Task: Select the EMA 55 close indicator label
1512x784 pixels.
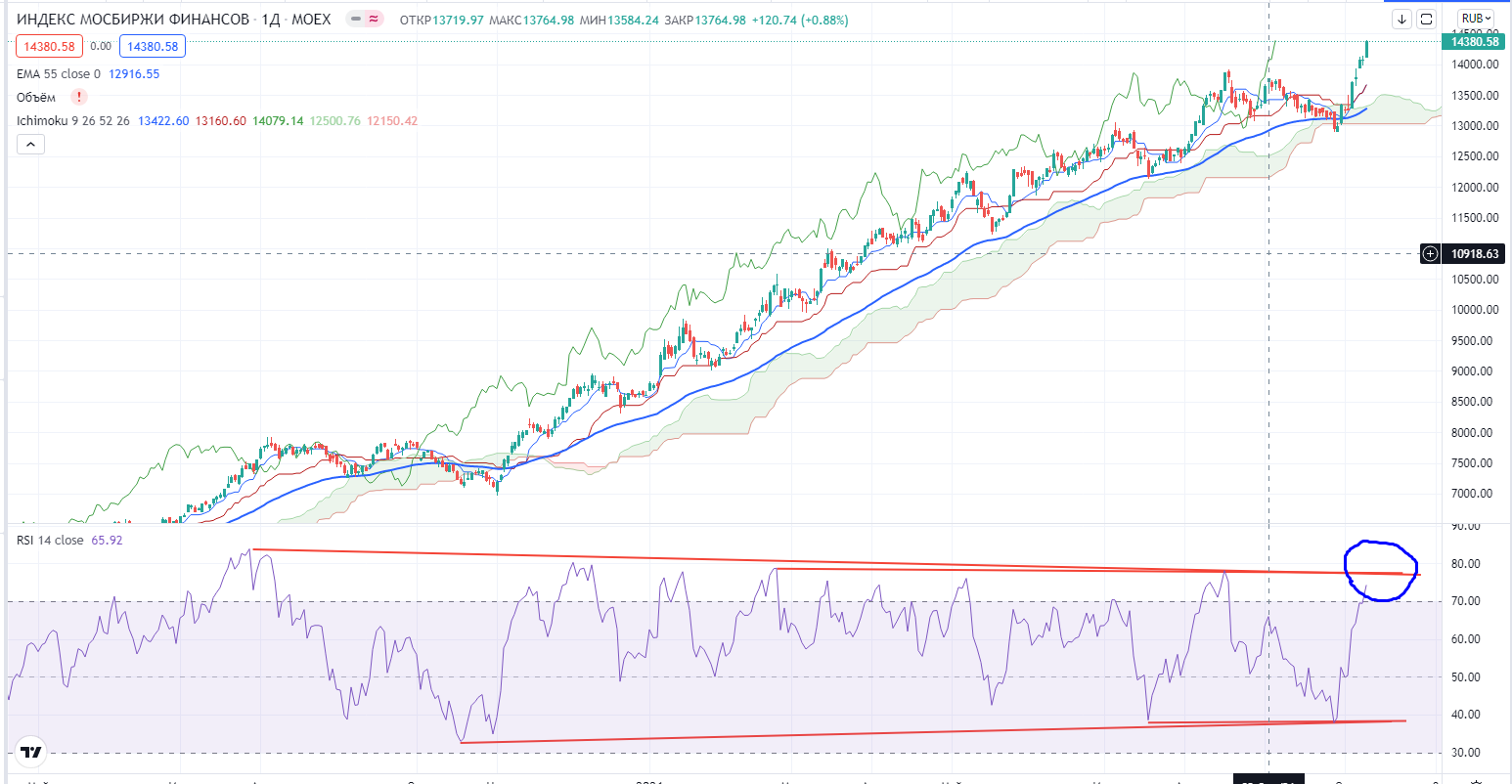Action: click(x=58, y=74)
